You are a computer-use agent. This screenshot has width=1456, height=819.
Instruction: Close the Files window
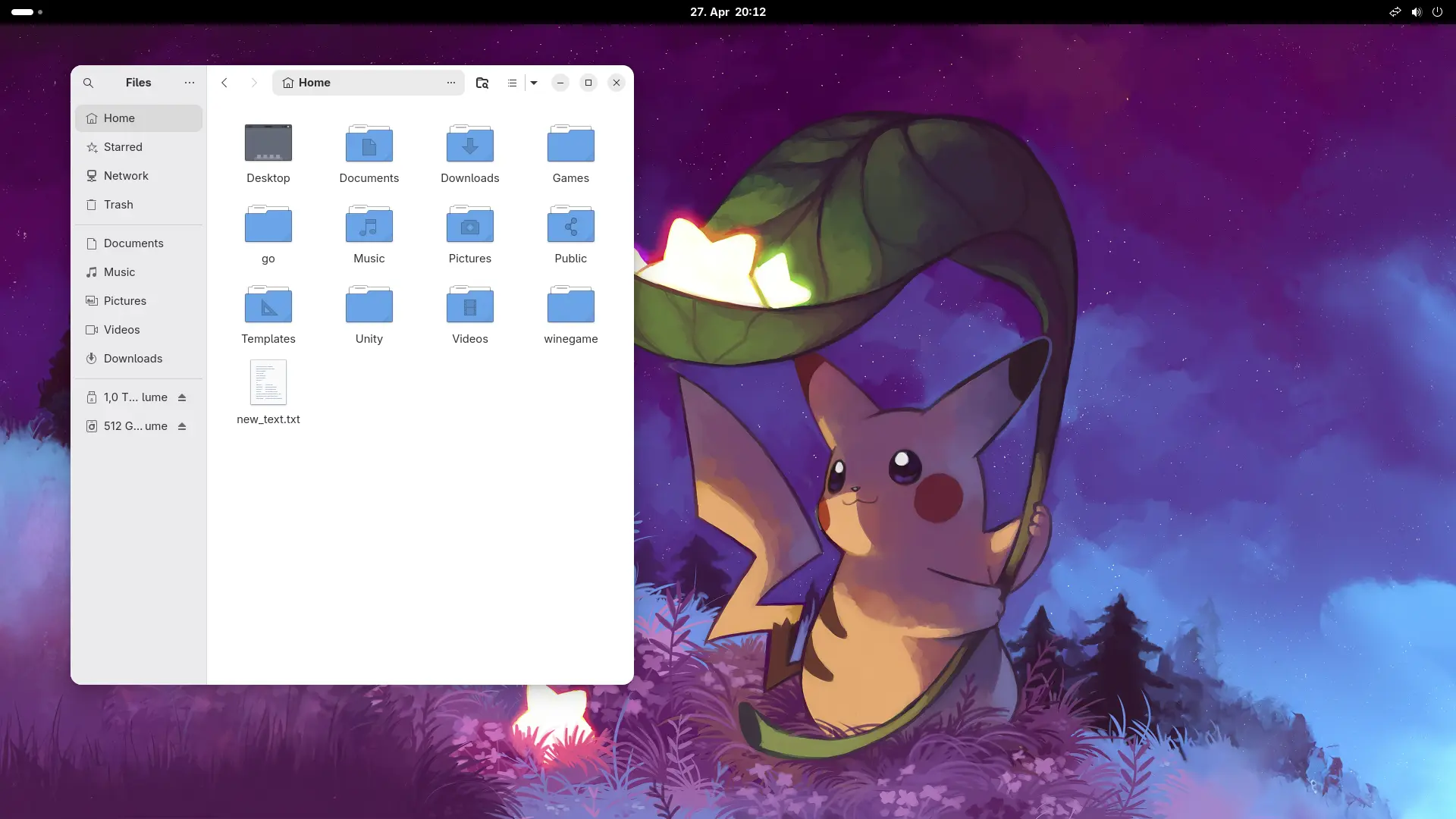[617, 83]
